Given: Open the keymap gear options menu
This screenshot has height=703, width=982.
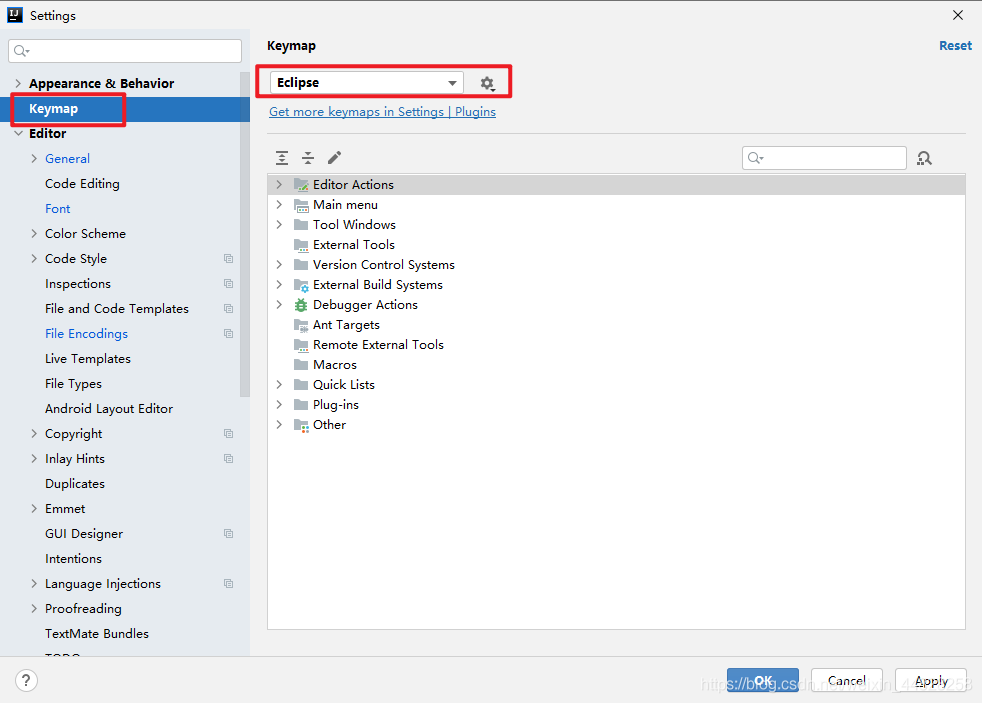Looking at the screenshot, I should 487,83.
